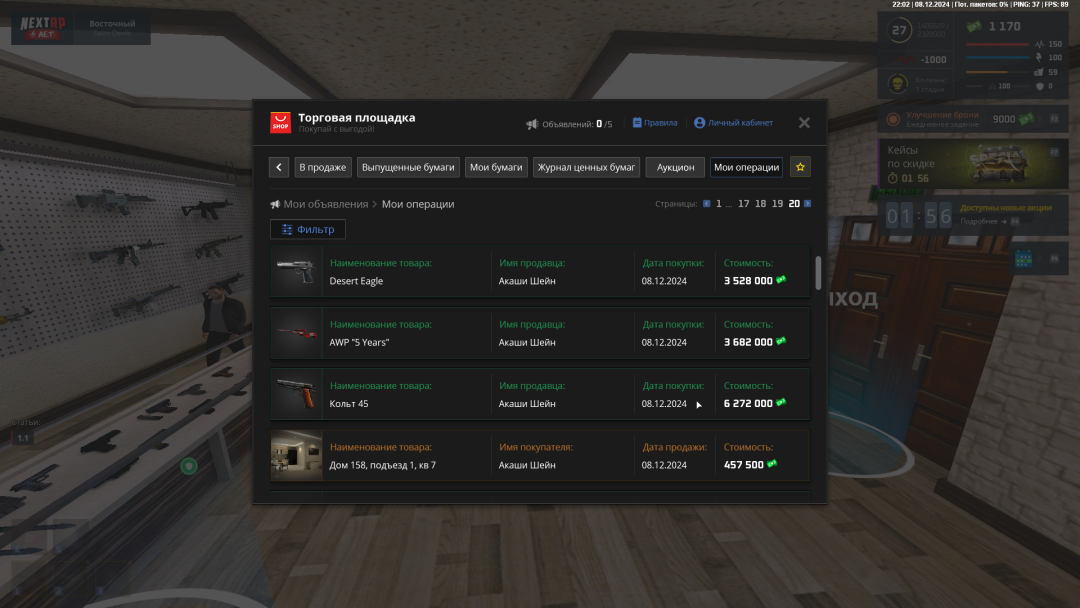The width and height of the screenshot is (1080, 608).
Task: Select the Мои бумаги tab
Action: (x=496, y=167)
